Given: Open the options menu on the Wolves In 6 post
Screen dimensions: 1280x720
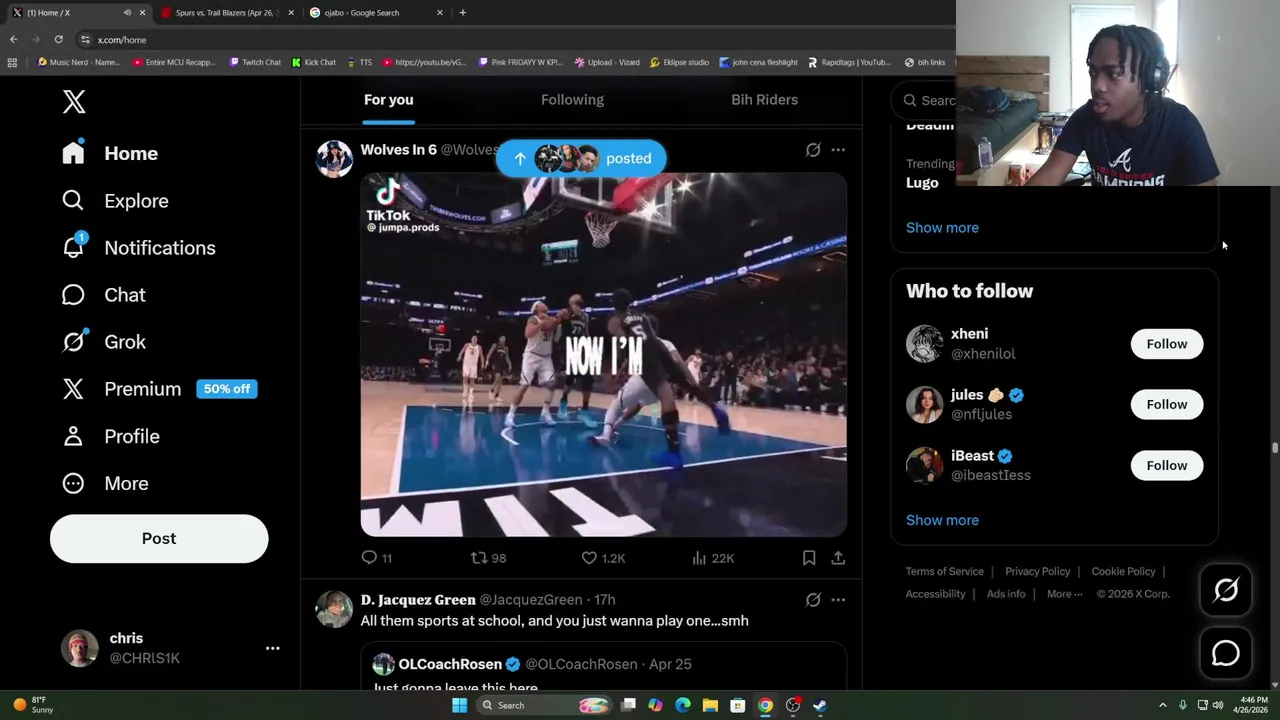Looking at the screenshot, I should coord(838,150).
